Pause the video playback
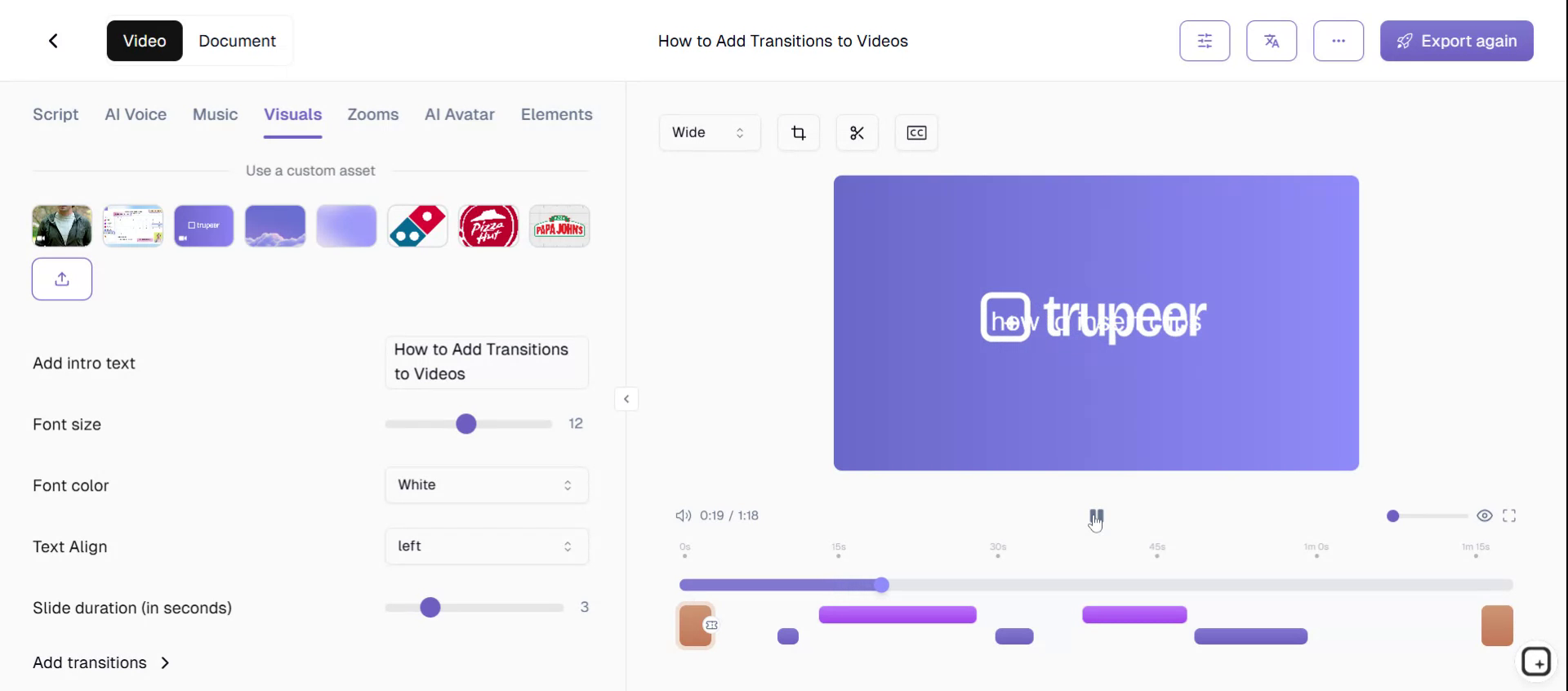The height and width of the screenshot is (691, 1568). pyautogui.click(x=1096, y=515)
